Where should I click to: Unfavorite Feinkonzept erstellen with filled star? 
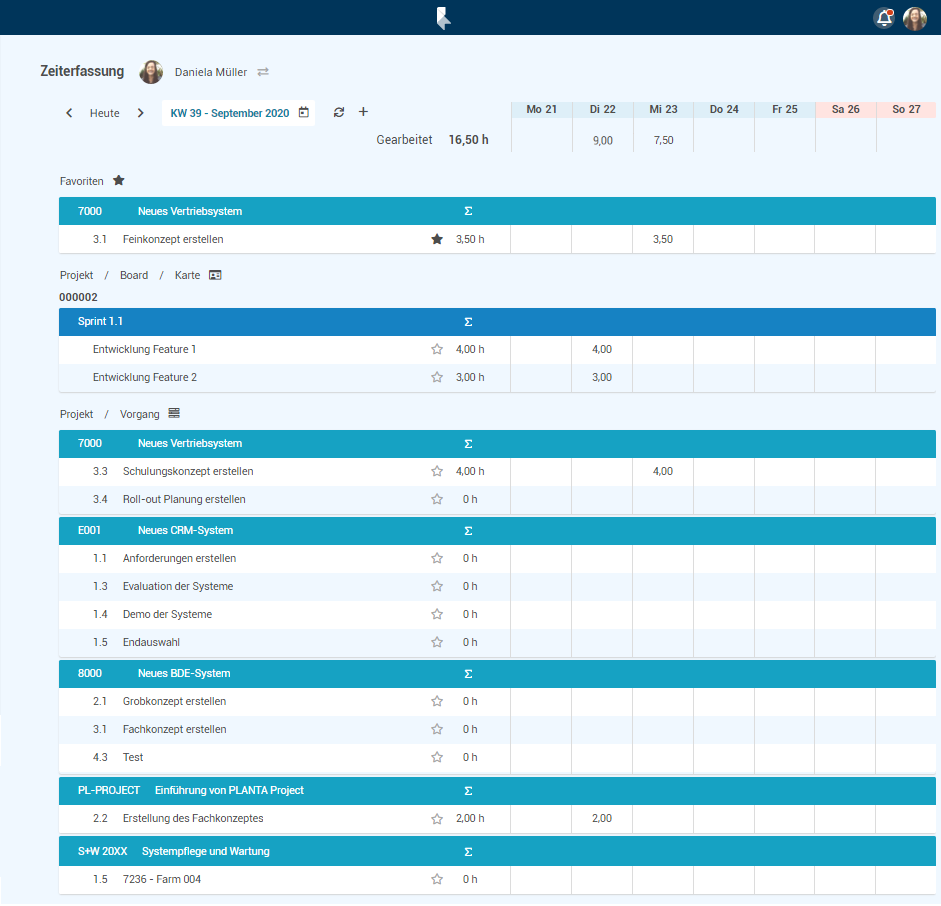tap(437, 239)
